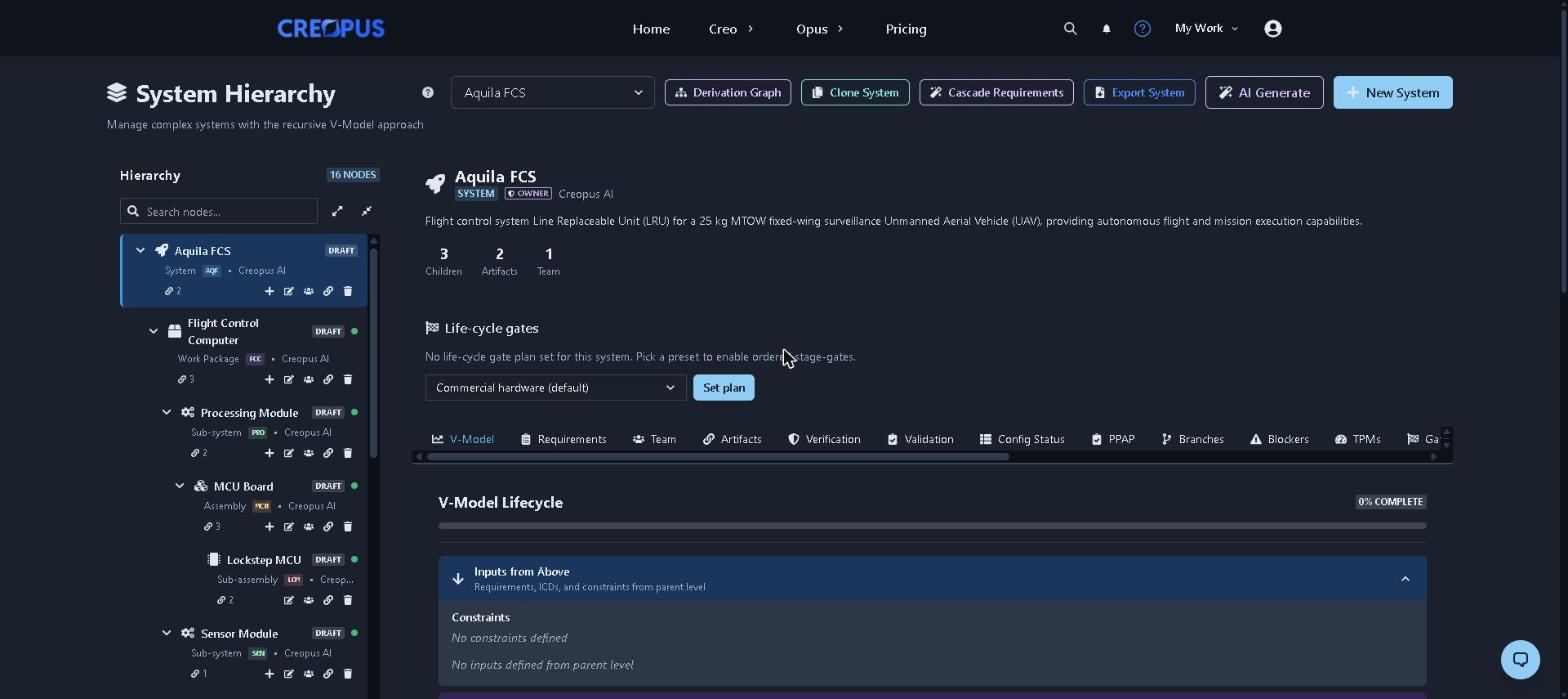Delete the Aquila FCS node
This screenshot has width=1568, height=699.
[x=348, y=291]
